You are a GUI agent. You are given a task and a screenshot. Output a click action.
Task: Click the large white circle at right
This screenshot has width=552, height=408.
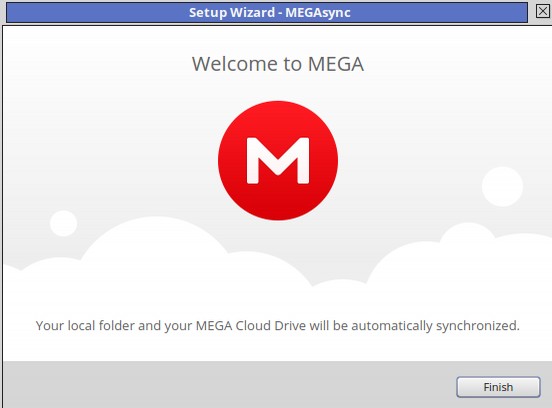coord(502,187)
